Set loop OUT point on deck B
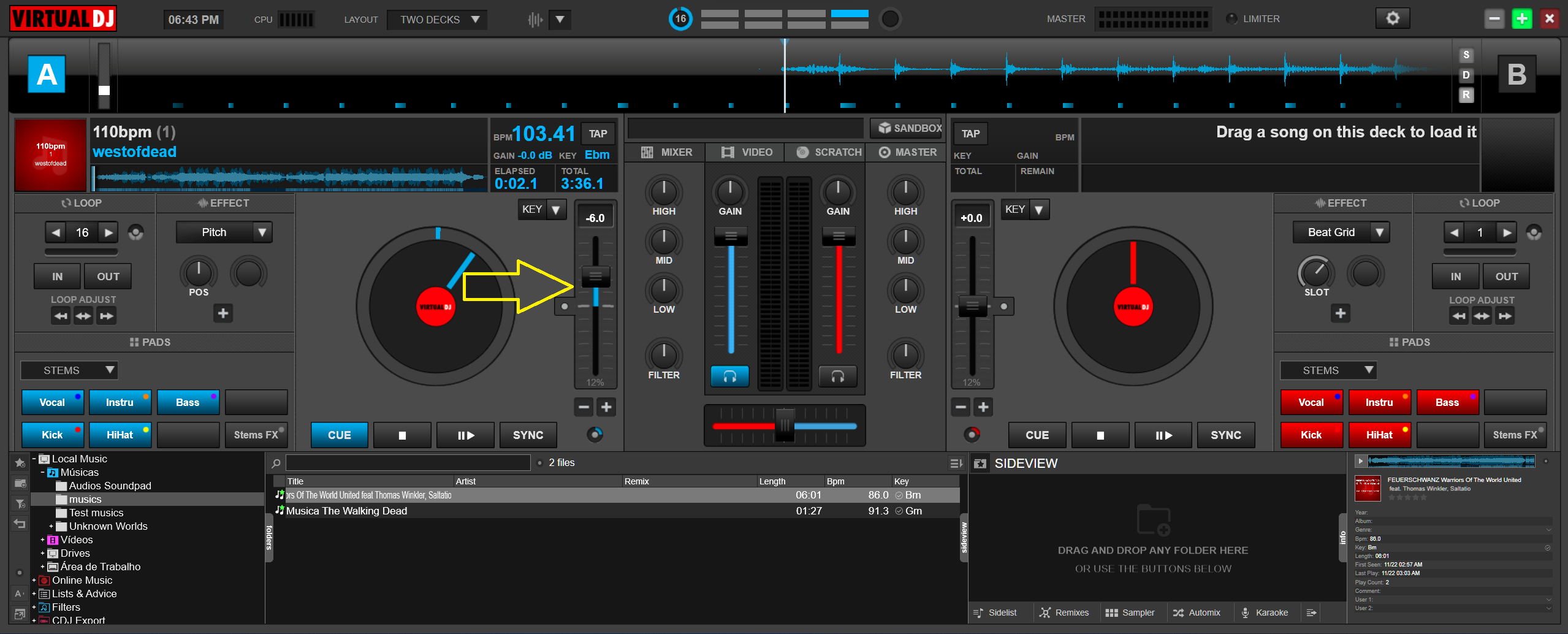The width and height of the screenshot is (1568, 634). click(x=1506, y=277)
